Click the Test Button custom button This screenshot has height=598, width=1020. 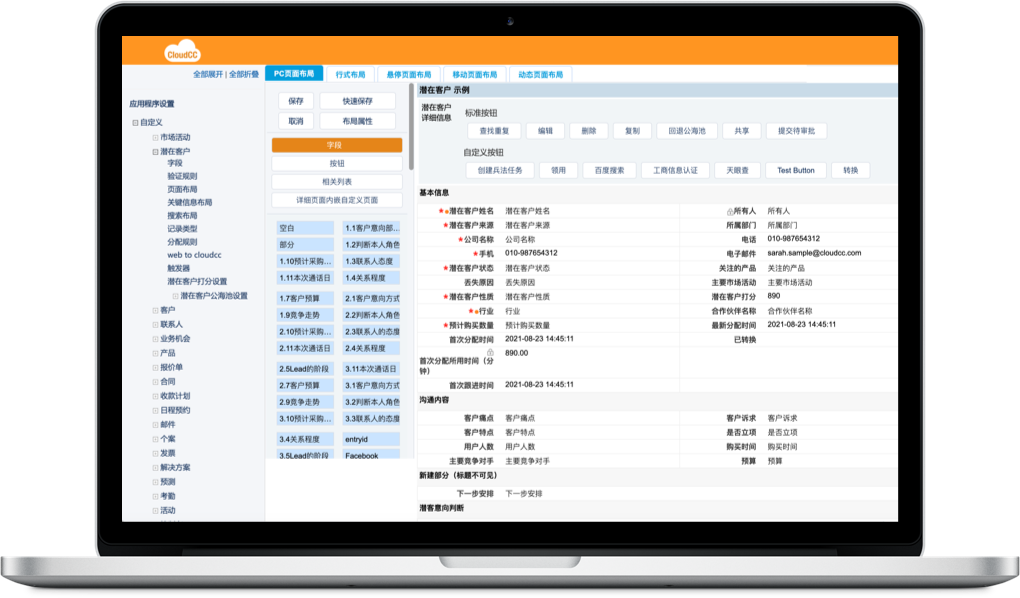pyautogui.click(x=796, y=171)
